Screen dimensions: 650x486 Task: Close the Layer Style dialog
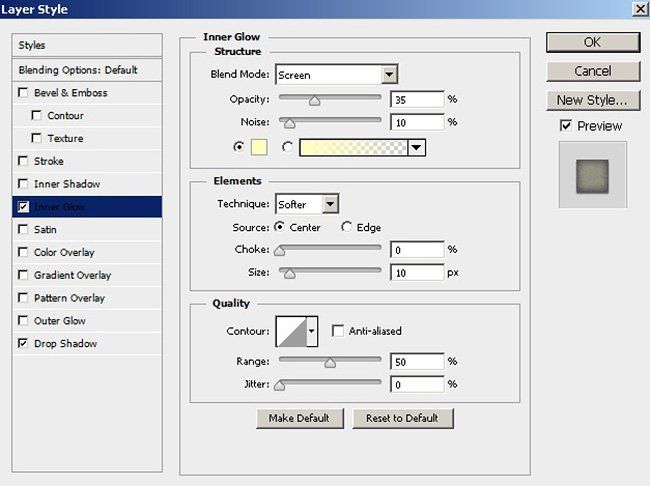[x=640, y=9]
